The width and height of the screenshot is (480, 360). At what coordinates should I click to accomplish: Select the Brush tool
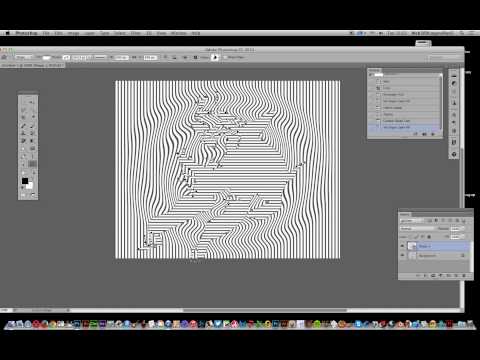coord(32,126)
